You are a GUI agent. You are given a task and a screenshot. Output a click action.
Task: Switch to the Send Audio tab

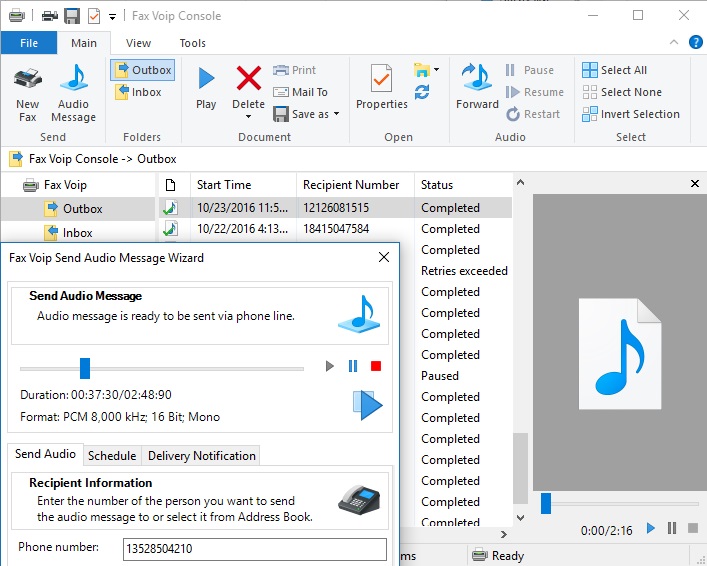pyautogui.click(x=45, y=454)
